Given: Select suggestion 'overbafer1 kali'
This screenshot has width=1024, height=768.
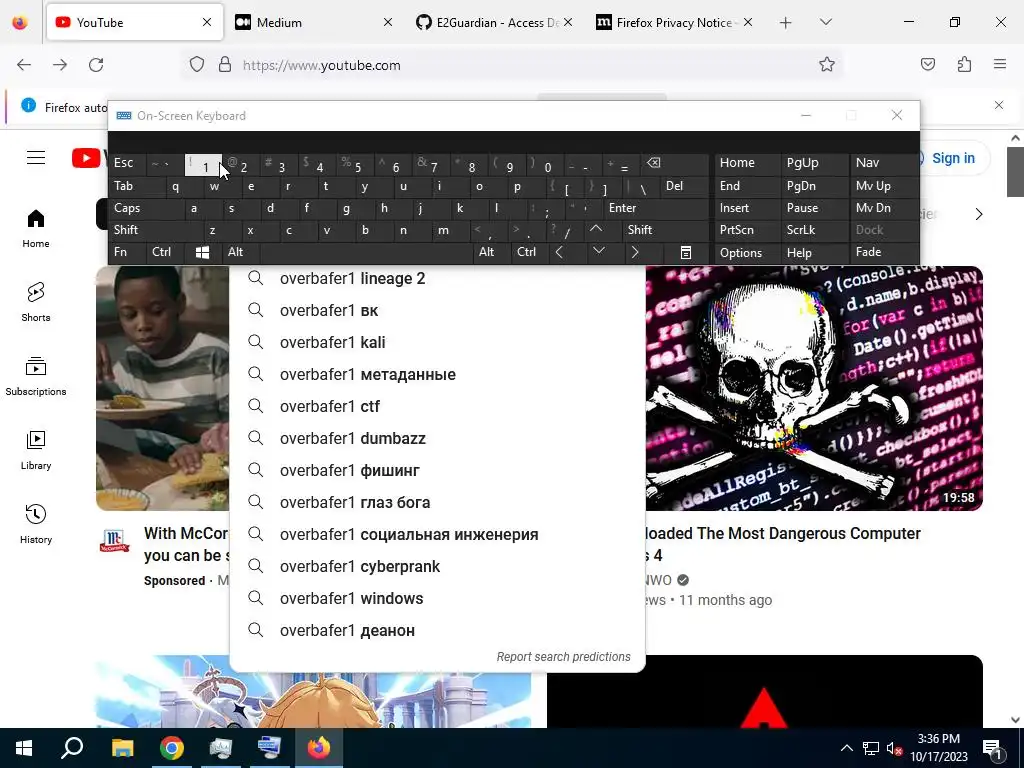Looking at the screenshot, I should 437,343.
